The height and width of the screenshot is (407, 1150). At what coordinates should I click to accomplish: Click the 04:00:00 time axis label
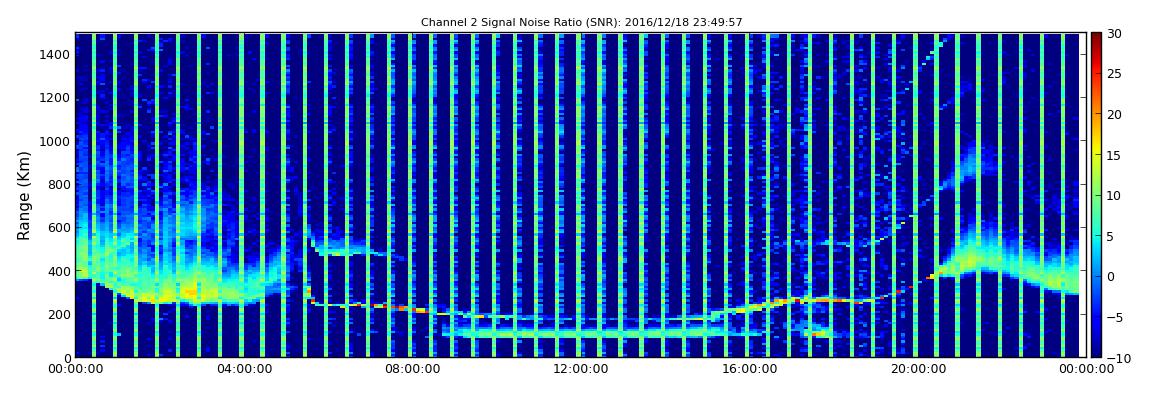(243, 370)
